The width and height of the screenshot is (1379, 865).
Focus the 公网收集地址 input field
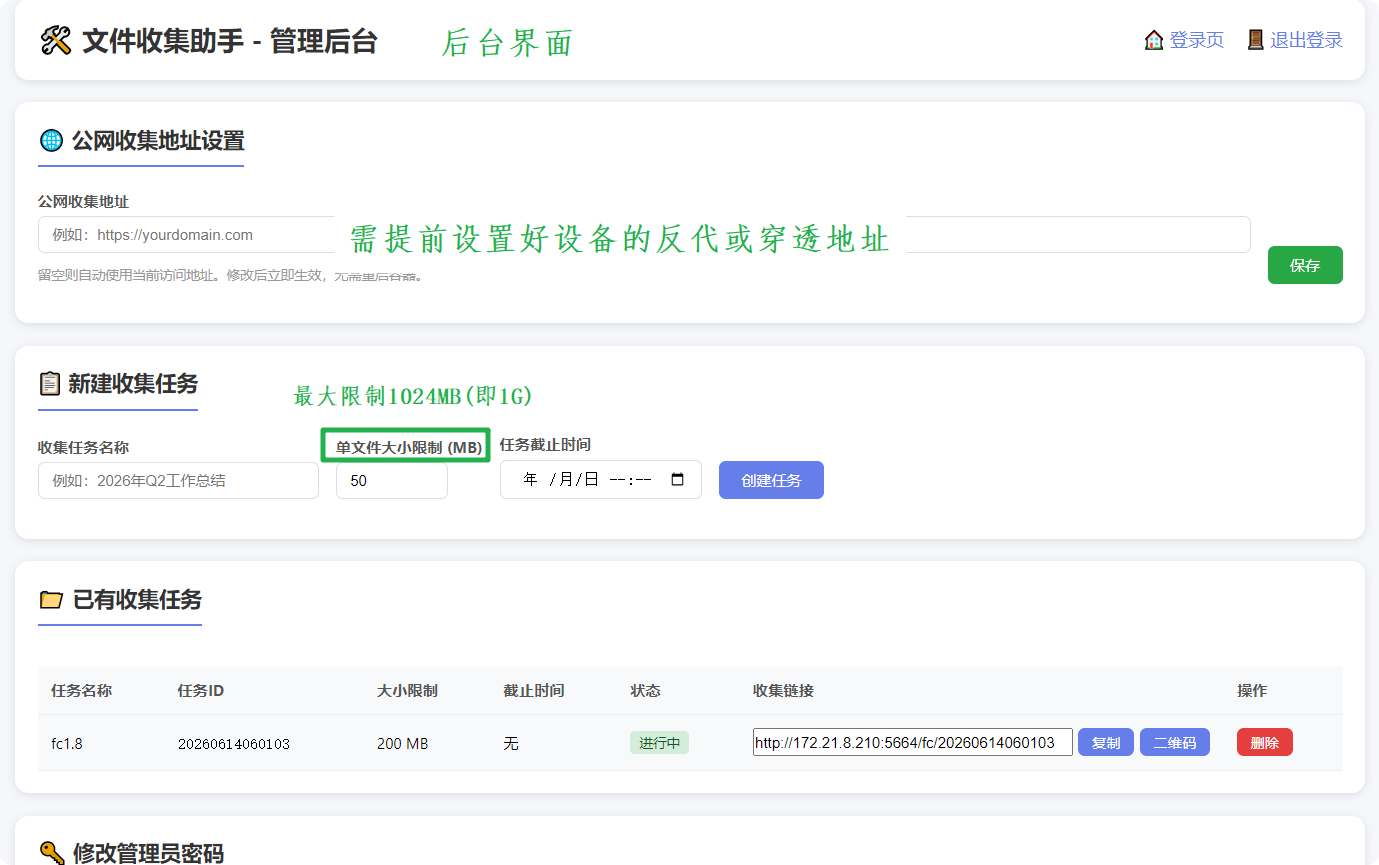644,235
